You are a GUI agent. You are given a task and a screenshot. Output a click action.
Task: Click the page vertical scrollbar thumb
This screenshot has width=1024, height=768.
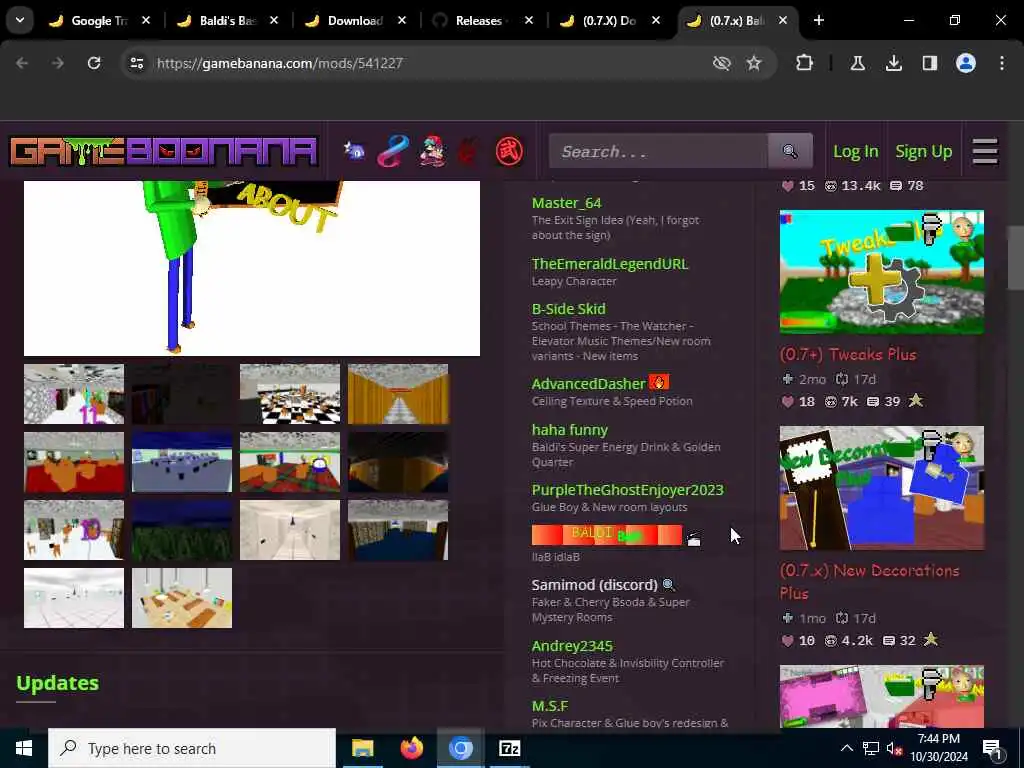tap(1016, 258)
